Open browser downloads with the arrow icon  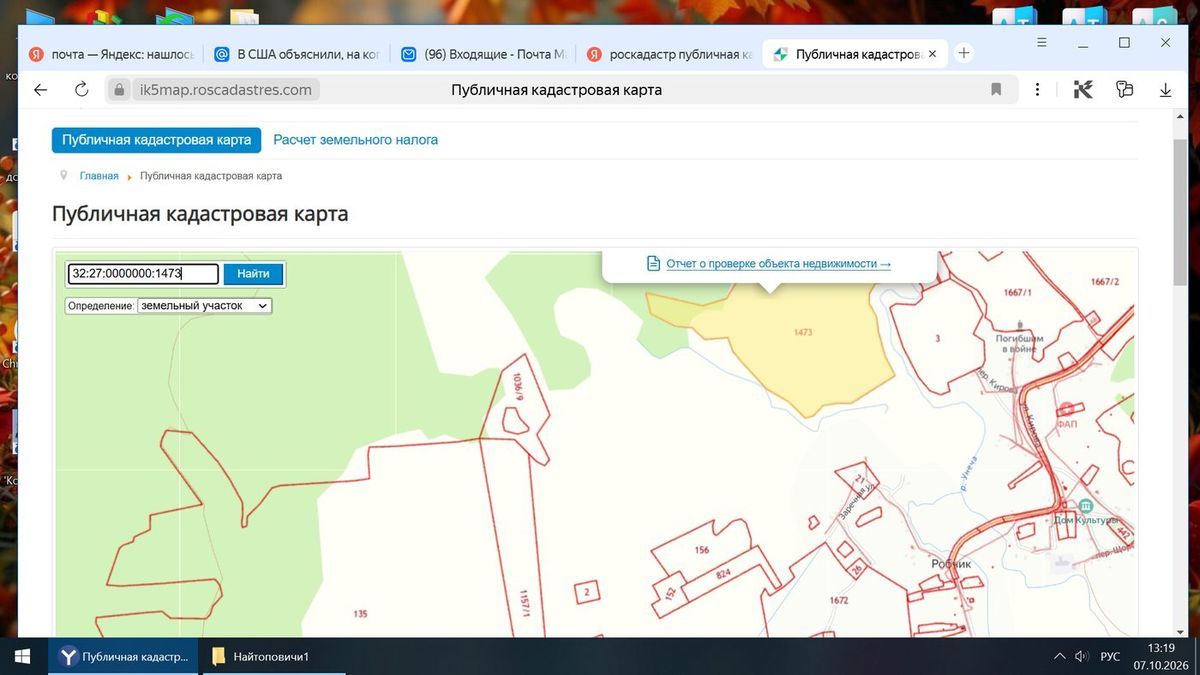pos(1165,90)
